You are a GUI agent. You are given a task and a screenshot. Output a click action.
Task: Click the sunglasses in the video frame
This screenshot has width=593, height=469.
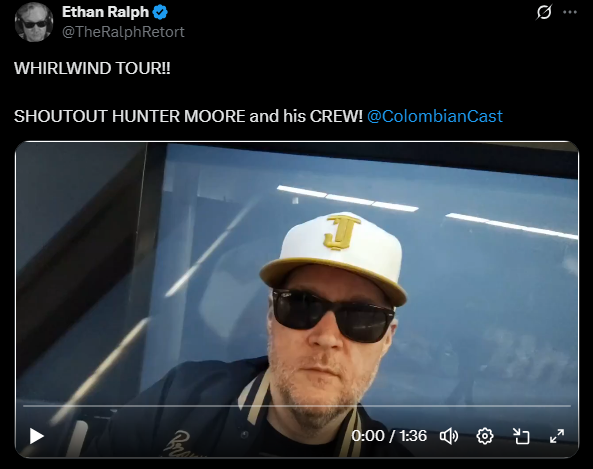333,315
